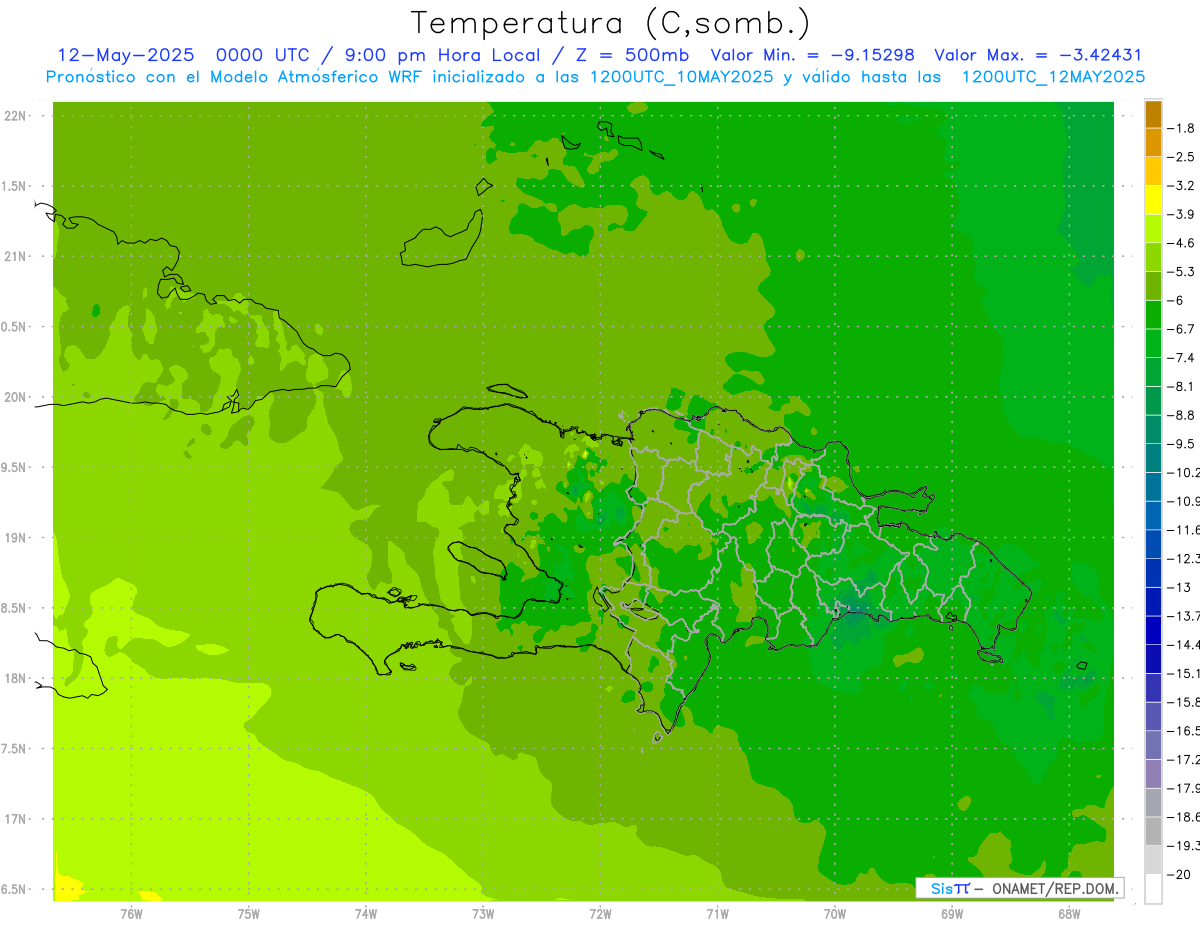
Task: Pick the blue swatch between -13 and -13.7
Action: click(1153, 602)
